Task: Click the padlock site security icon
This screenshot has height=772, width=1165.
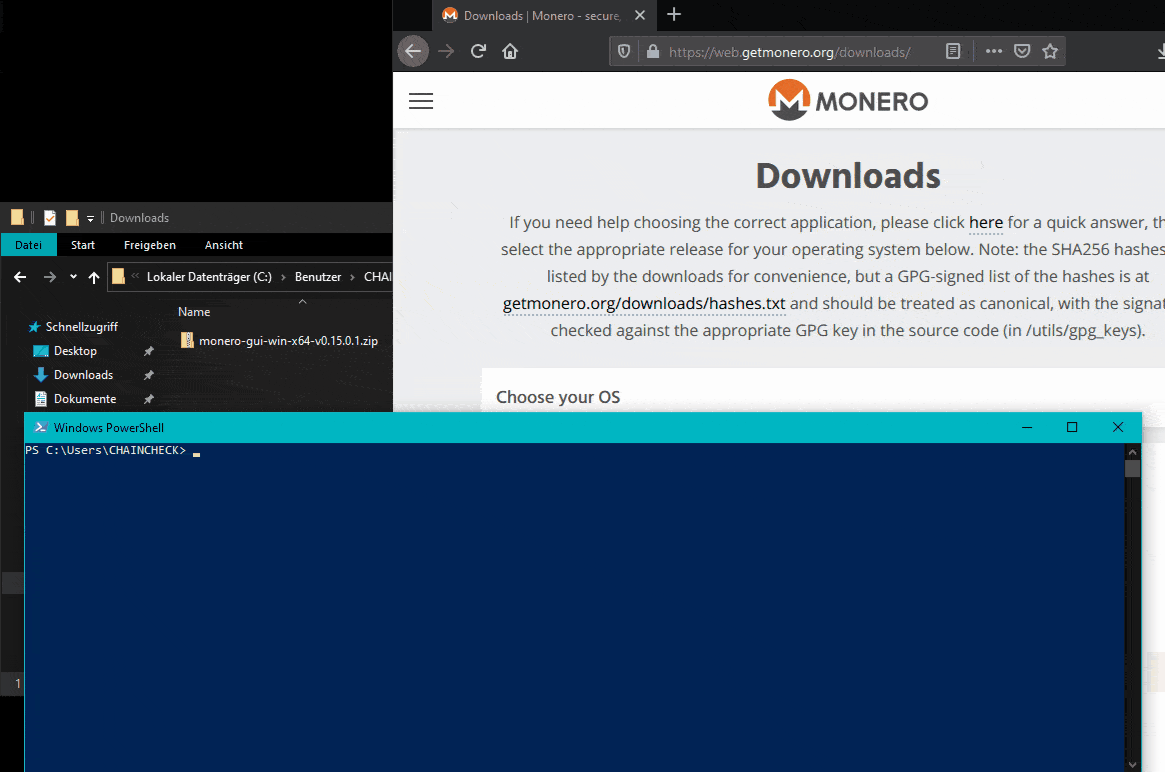Action: click(652, 51)
